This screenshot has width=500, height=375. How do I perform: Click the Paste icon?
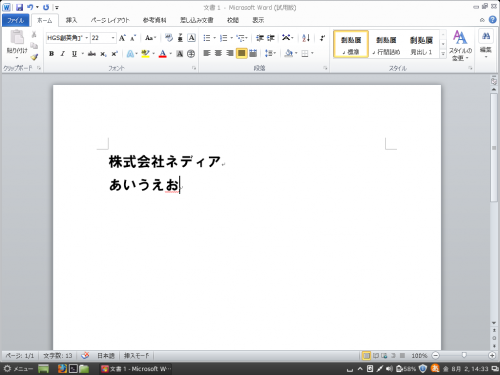coord(17,37)
